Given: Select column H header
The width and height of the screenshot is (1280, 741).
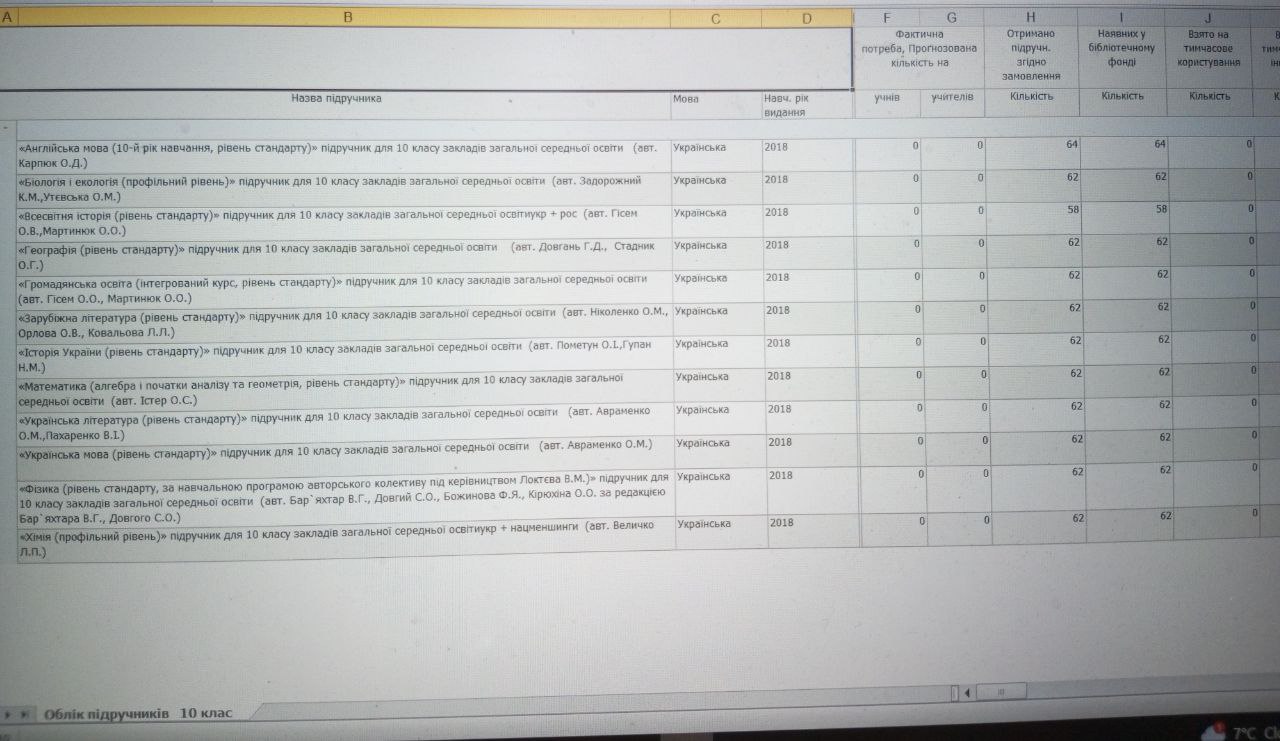Looking at the screenshot, I should [x=1030, y=18].
